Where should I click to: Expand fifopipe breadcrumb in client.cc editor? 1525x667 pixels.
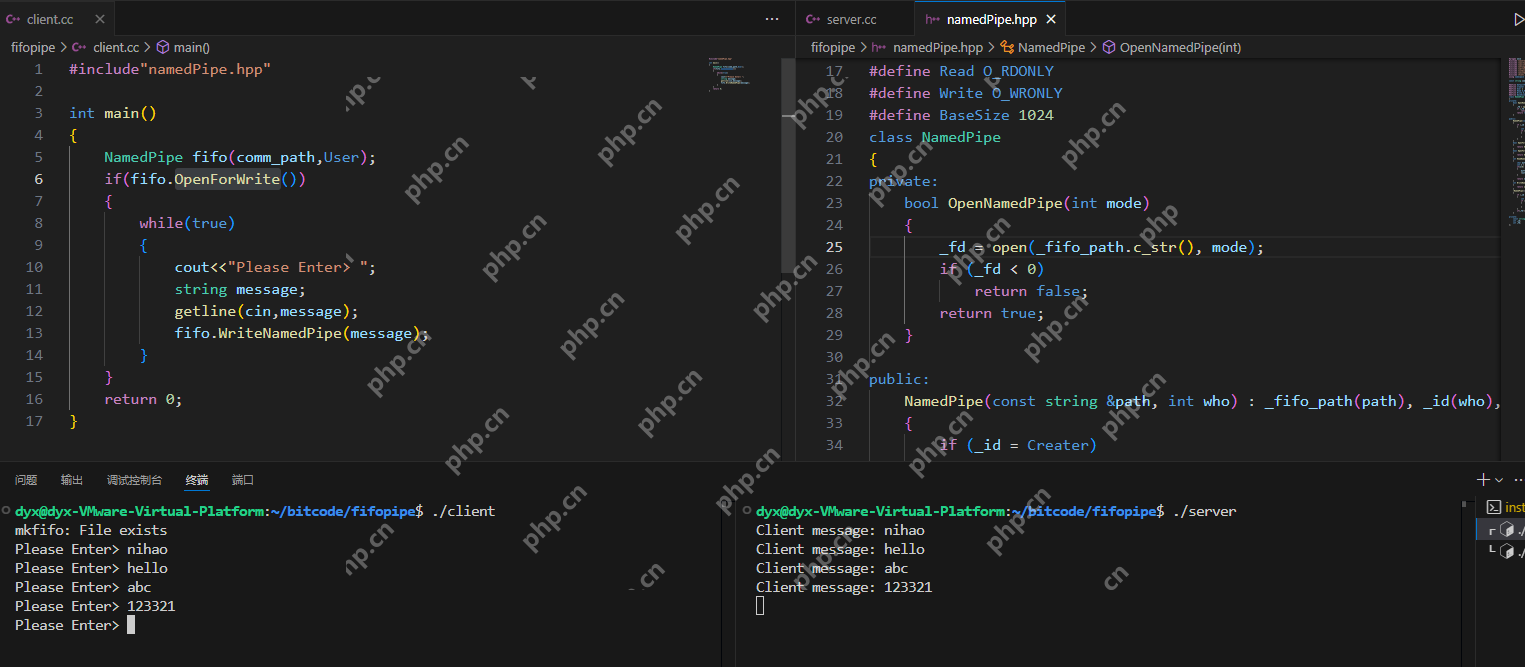pos(33,47)
